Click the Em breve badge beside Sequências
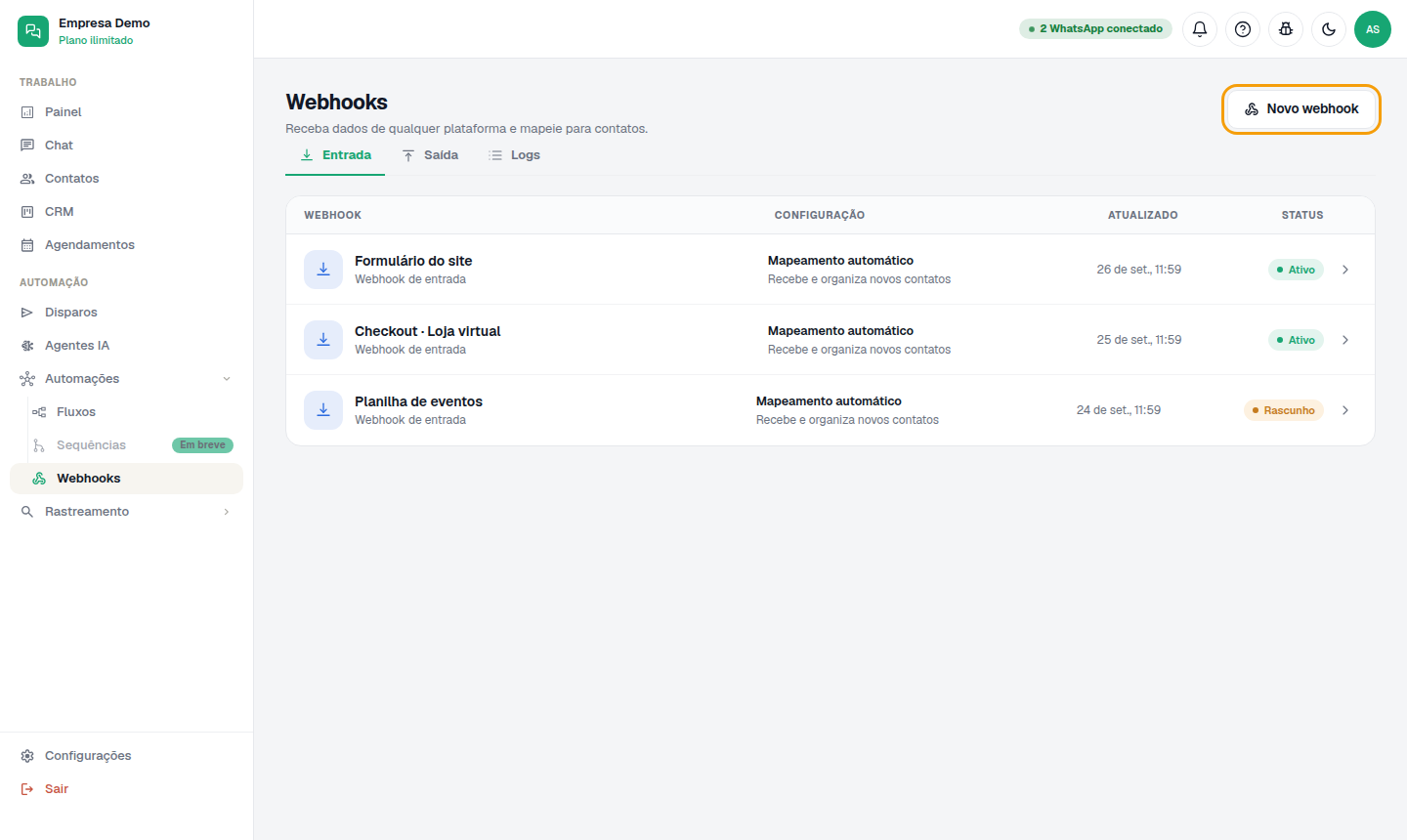Viewport: 1407px width, 840px height. pos(202,445)
